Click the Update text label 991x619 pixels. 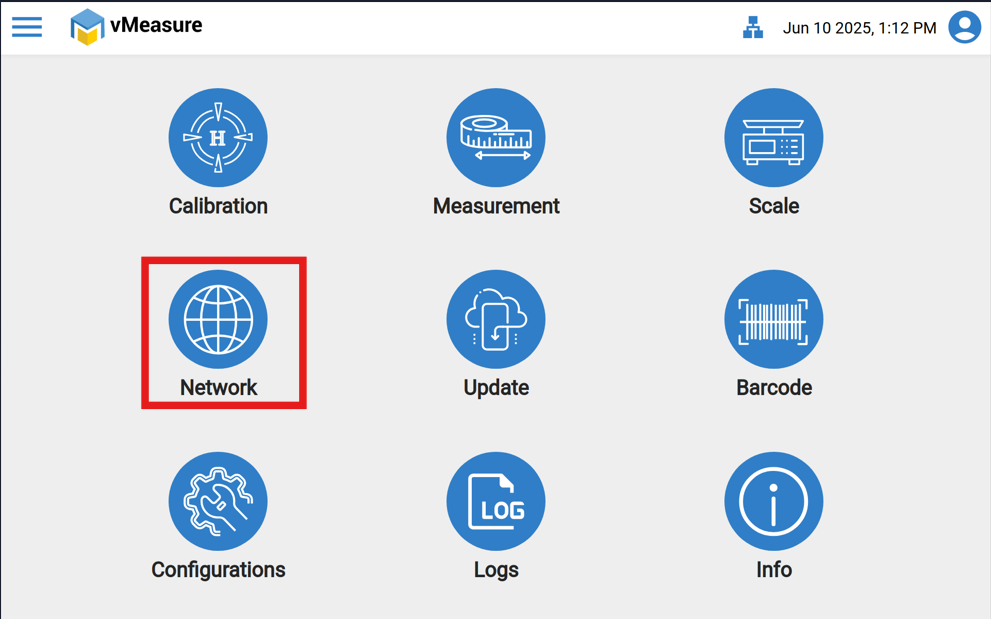coord(496,388)
